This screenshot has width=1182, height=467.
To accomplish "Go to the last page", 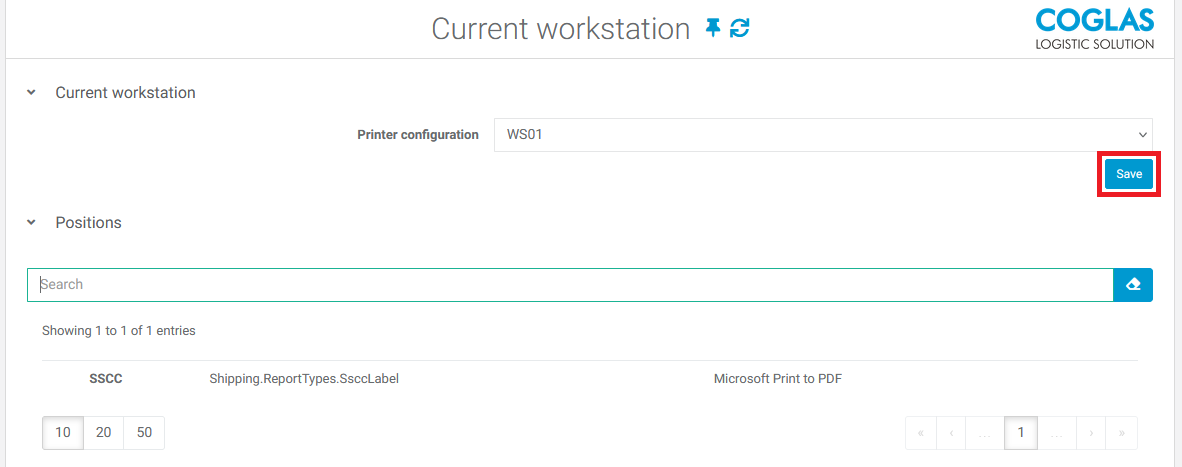I will pyautogui.click(x=1122, y=433).
